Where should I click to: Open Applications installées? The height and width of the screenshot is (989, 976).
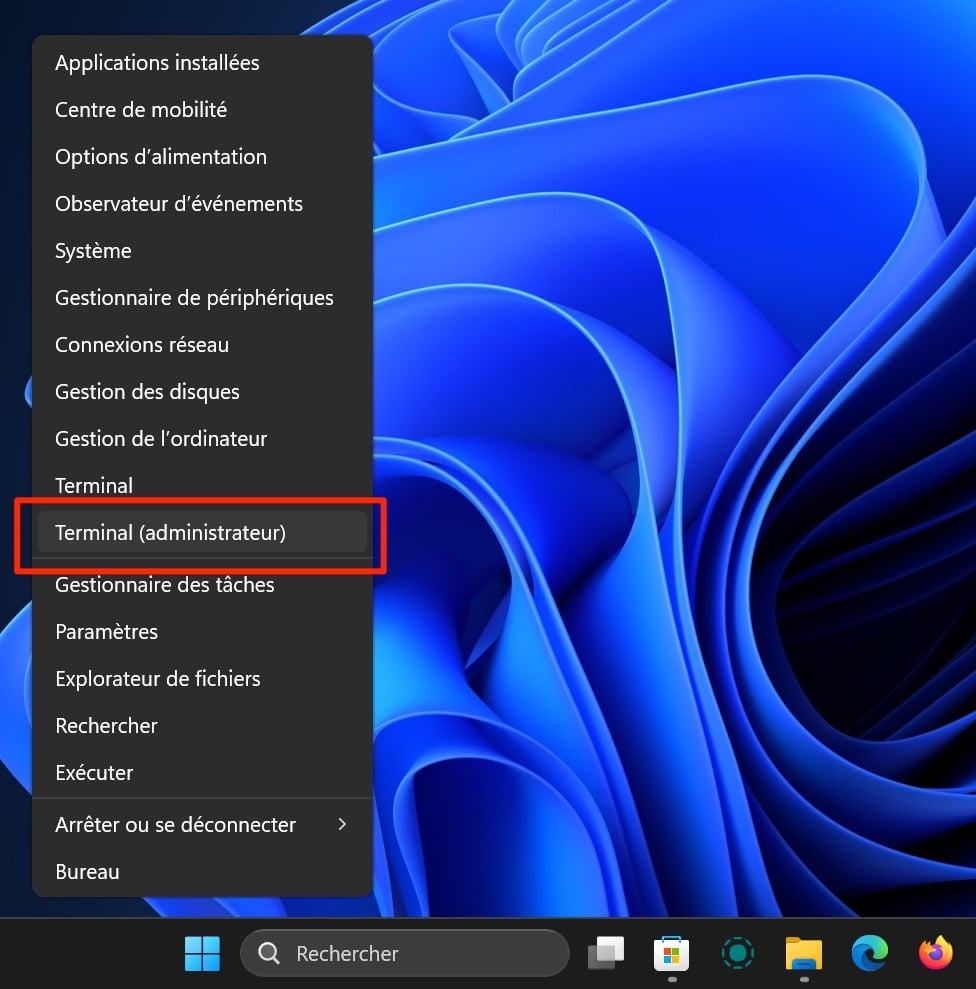[202, 62]
